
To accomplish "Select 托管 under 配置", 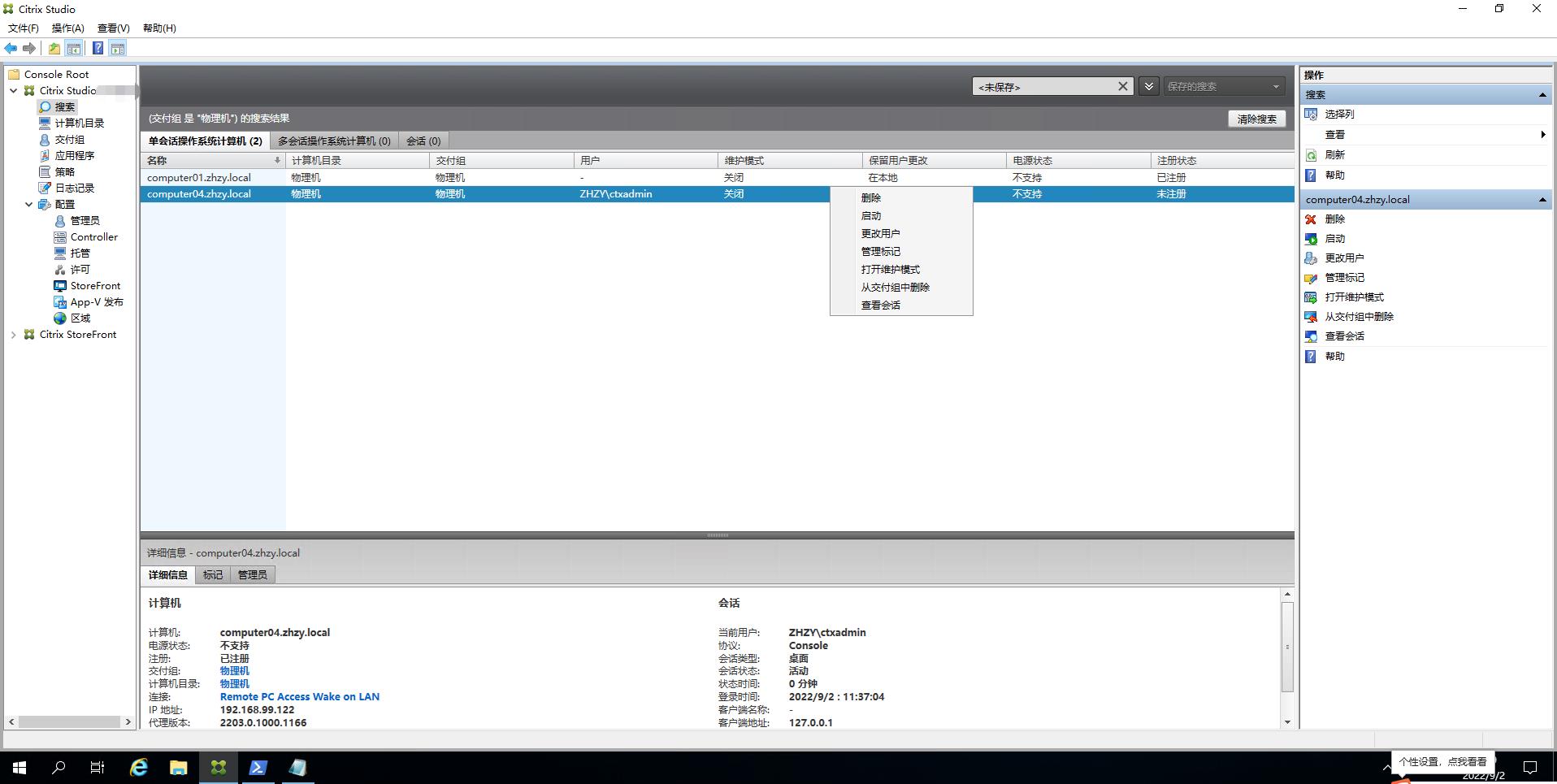I will tap(80, 253).
